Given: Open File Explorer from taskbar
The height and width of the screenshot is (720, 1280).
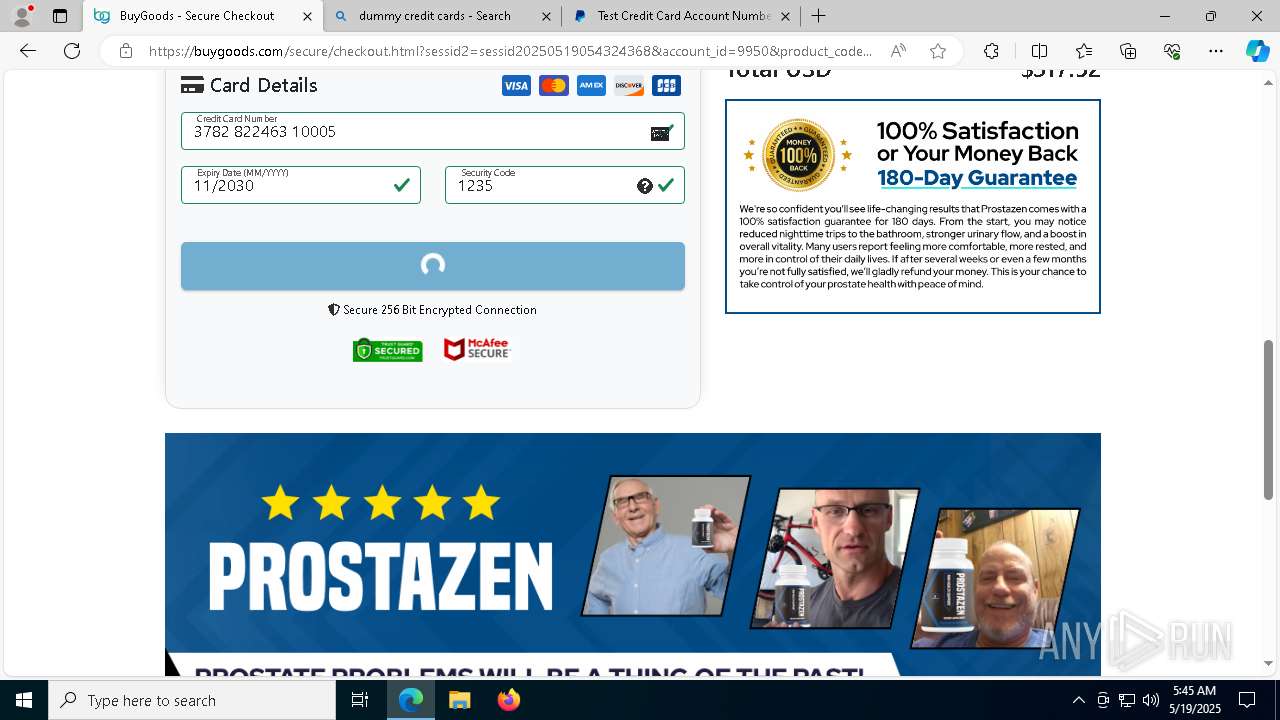Looking at the screenshot, I should coord(459,700).
